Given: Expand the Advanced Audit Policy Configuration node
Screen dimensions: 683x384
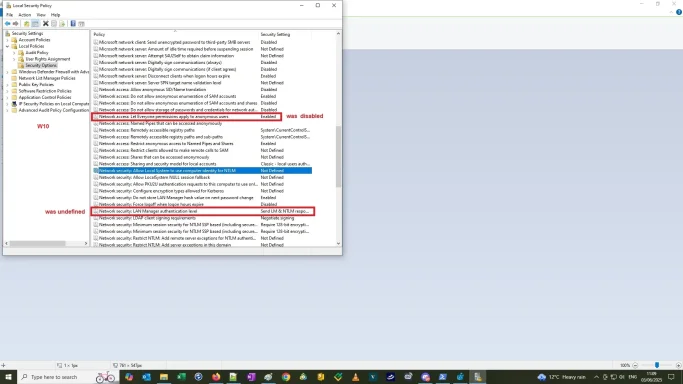Looking at the screenshot, I should point(7,110).
